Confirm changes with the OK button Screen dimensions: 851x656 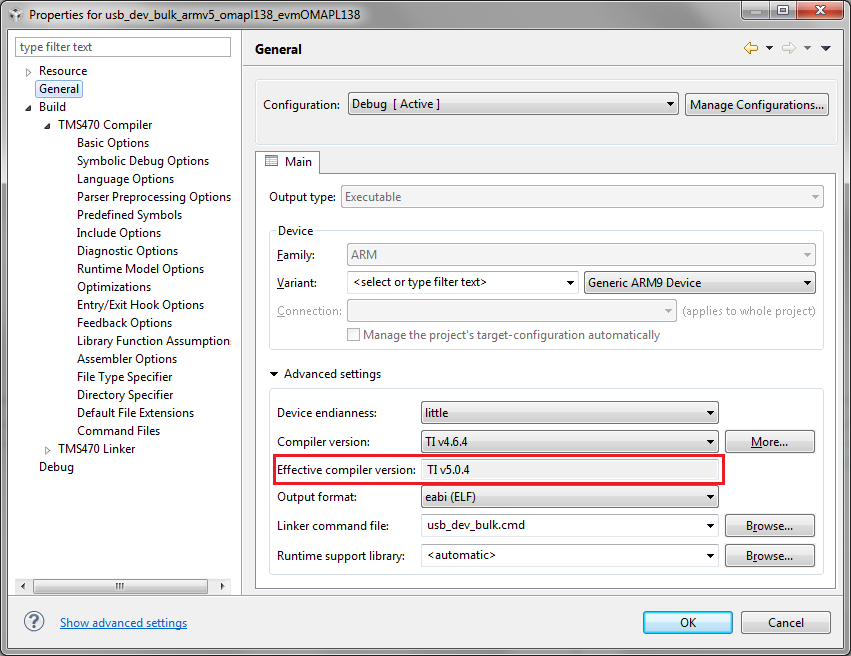click(687, 622)
